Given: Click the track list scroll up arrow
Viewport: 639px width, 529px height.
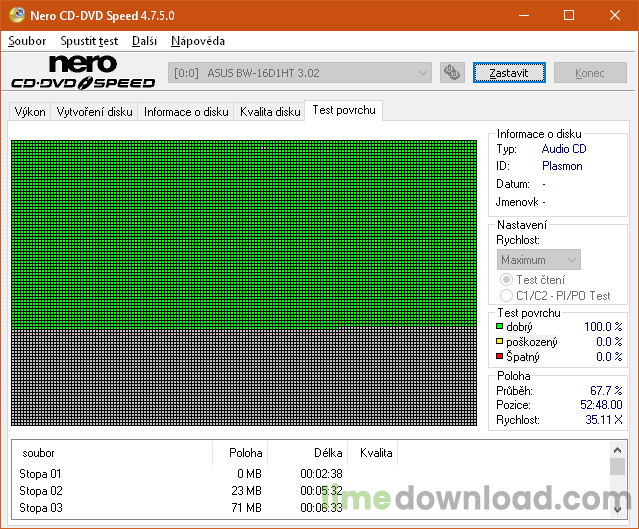Looking at the screenshot, I should coord(617,450).
